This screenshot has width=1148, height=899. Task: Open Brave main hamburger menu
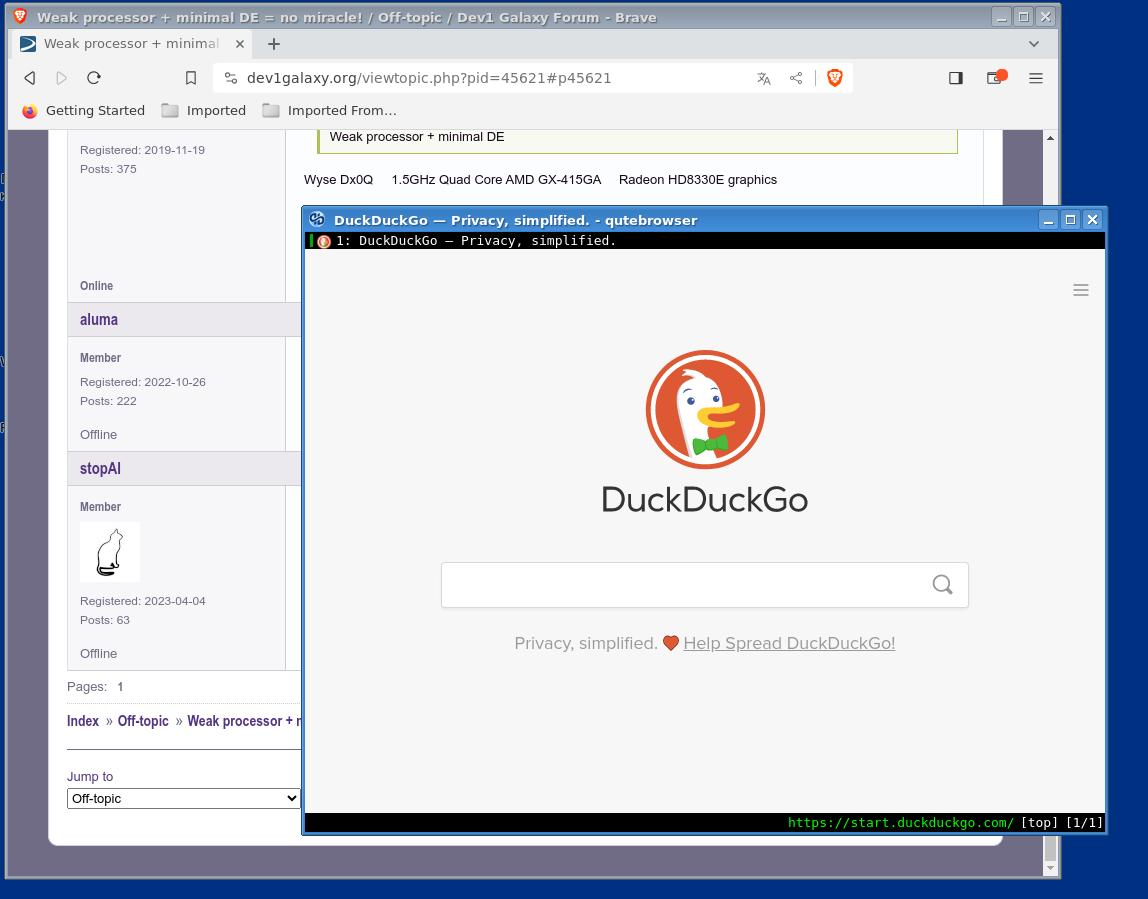click(1035, 78)
